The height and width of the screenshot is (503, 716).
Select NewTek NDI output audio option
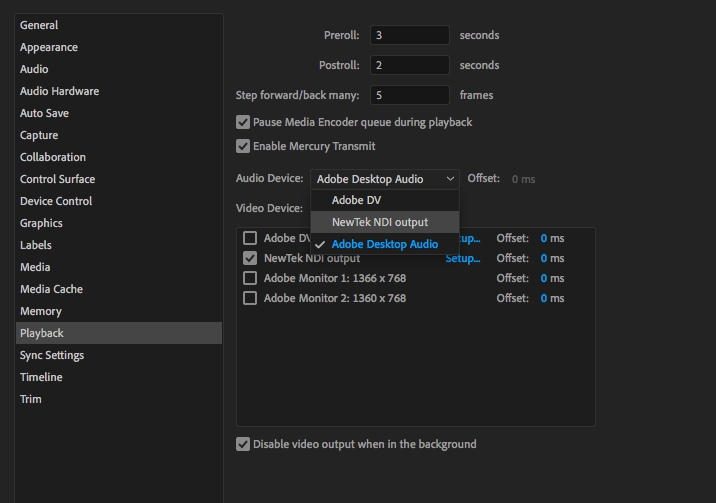tap(379, 222)
